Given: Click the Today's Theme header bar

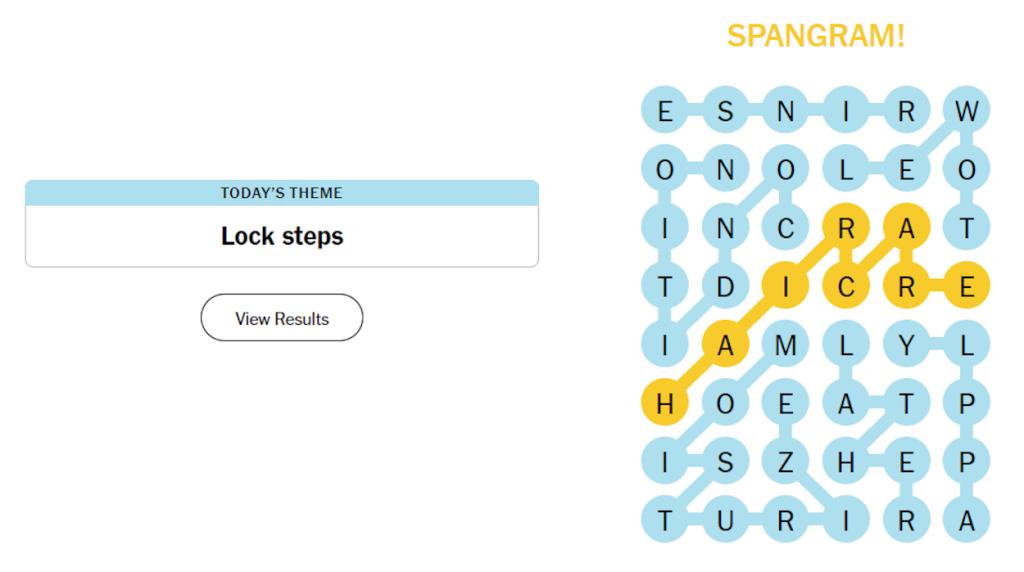Looking at the screenshot, I should coord(281,193).
